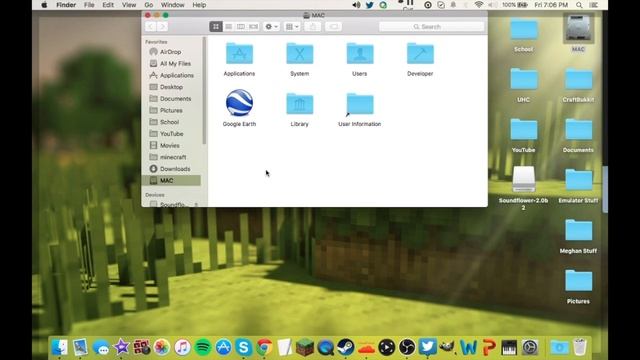
Task: Select MAC in the sidebar favorites
Action: tap(171, 180)
